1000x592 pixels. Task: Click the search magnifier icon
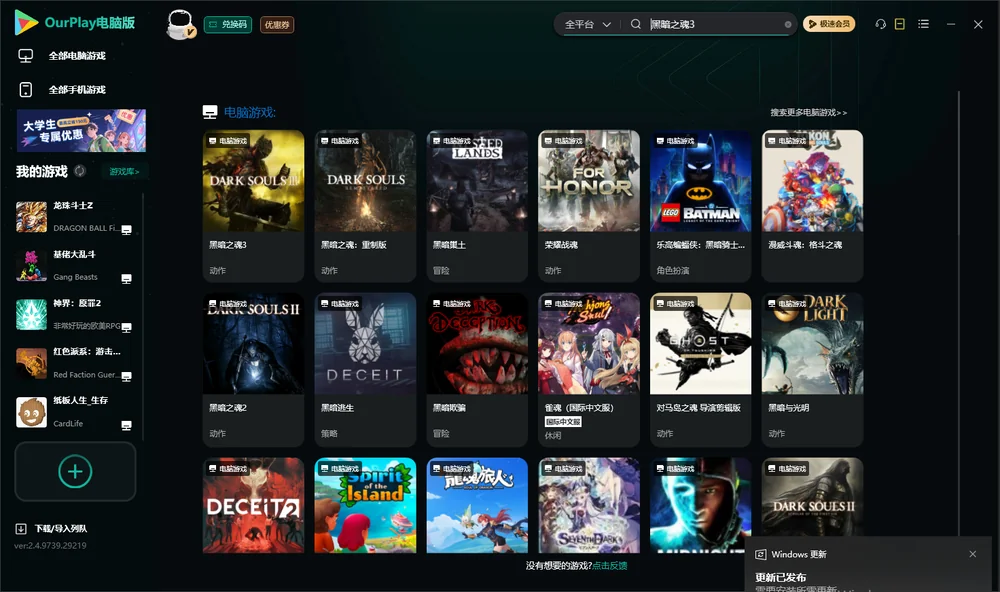click(636, 24)
